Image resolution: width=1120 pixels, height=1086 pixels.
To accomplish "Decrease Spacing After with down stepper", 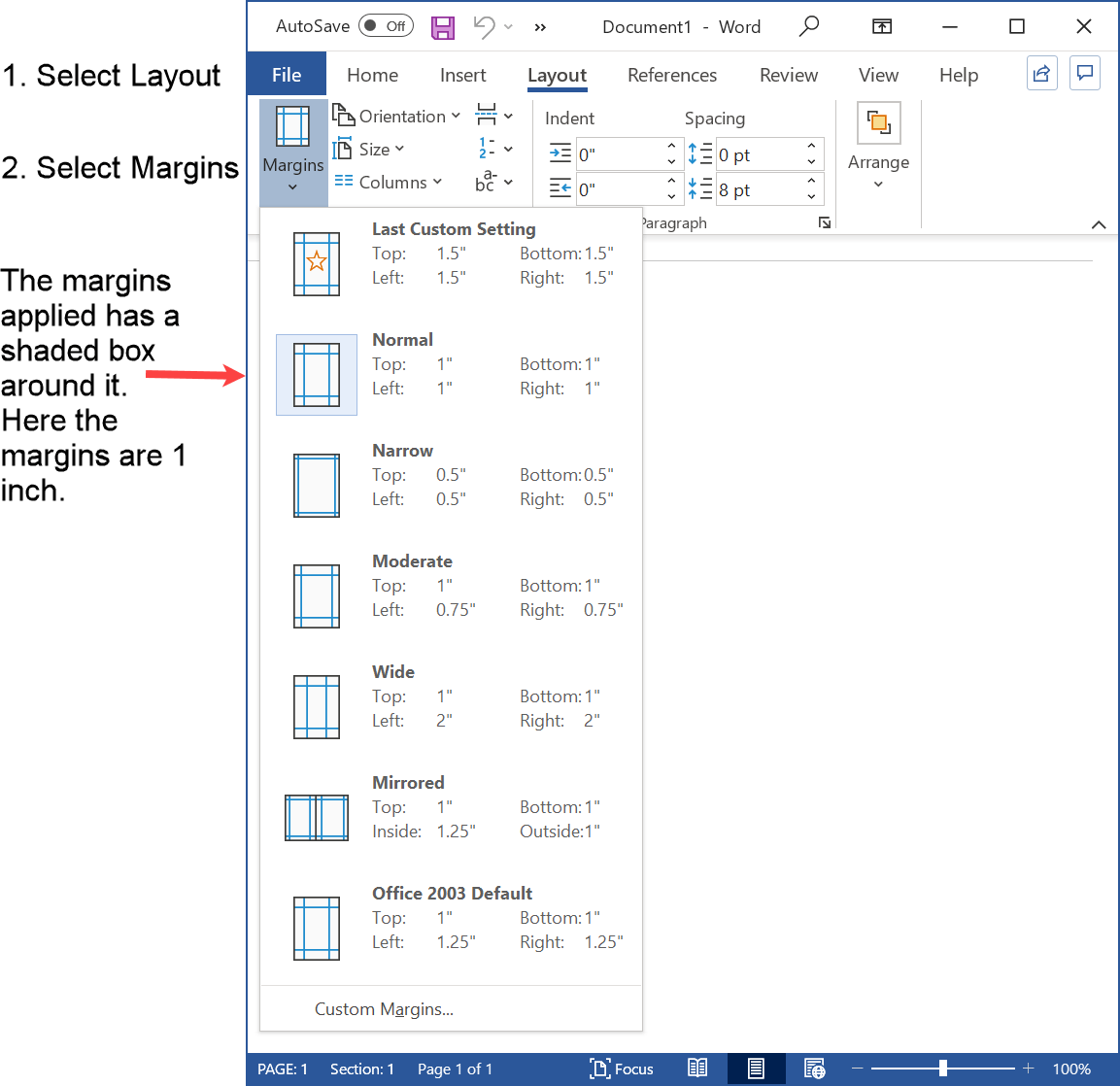I will point(811,197).
